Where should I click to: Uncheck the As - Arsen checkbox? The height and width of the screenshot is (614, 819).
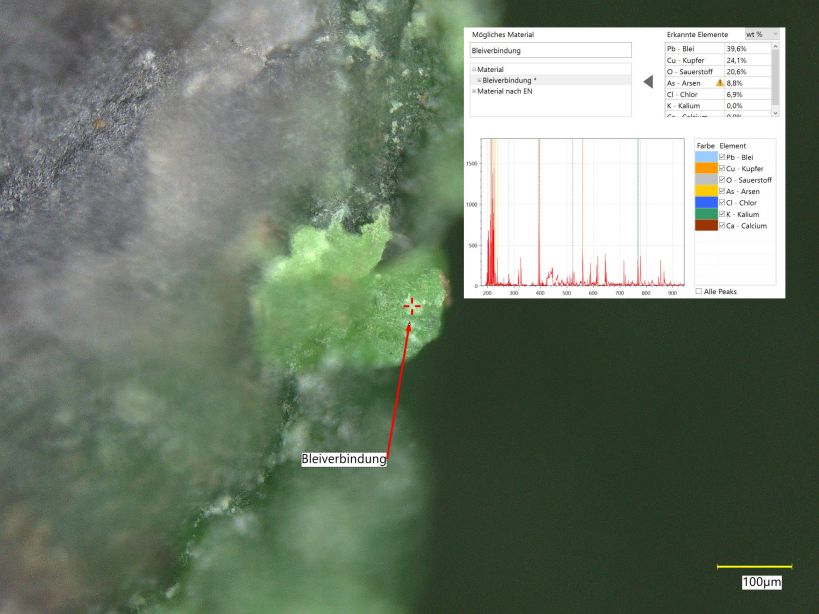722,191
